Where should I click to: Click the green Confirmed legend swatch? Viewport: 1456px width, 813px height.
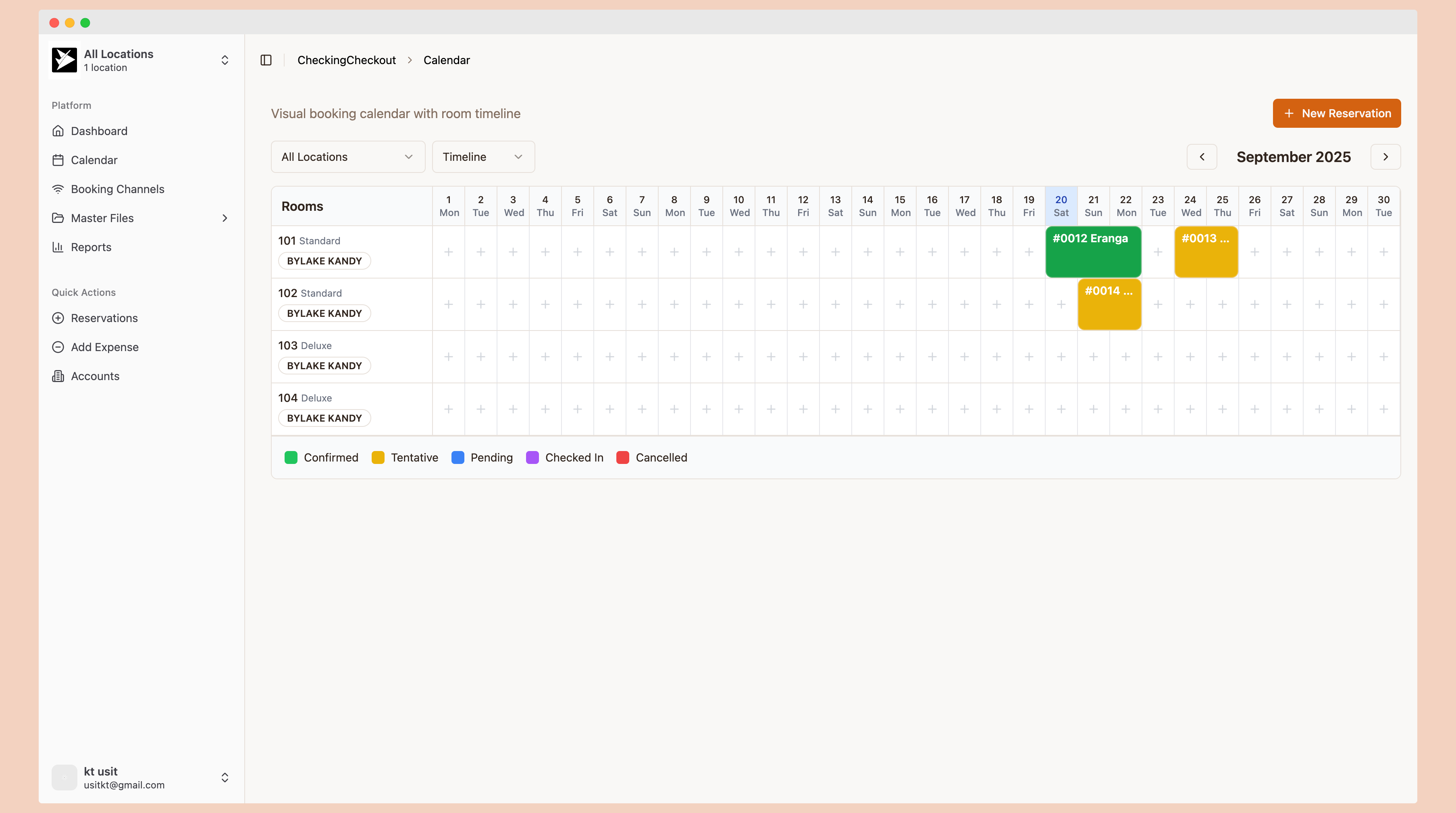pyautogui.click(x=291, y=457)
